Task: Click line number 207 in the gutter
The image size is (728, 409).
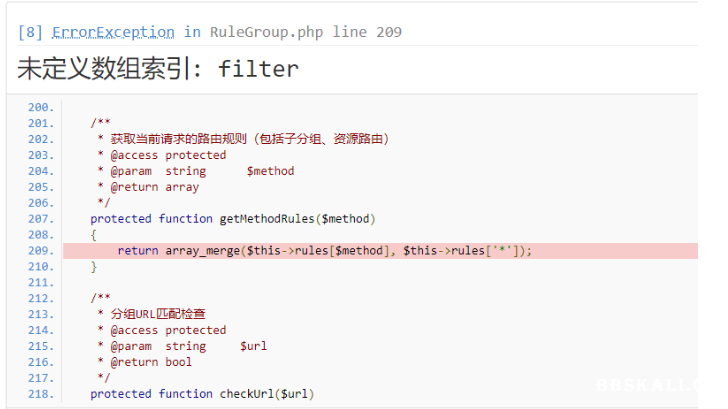Action: point(40,219)
